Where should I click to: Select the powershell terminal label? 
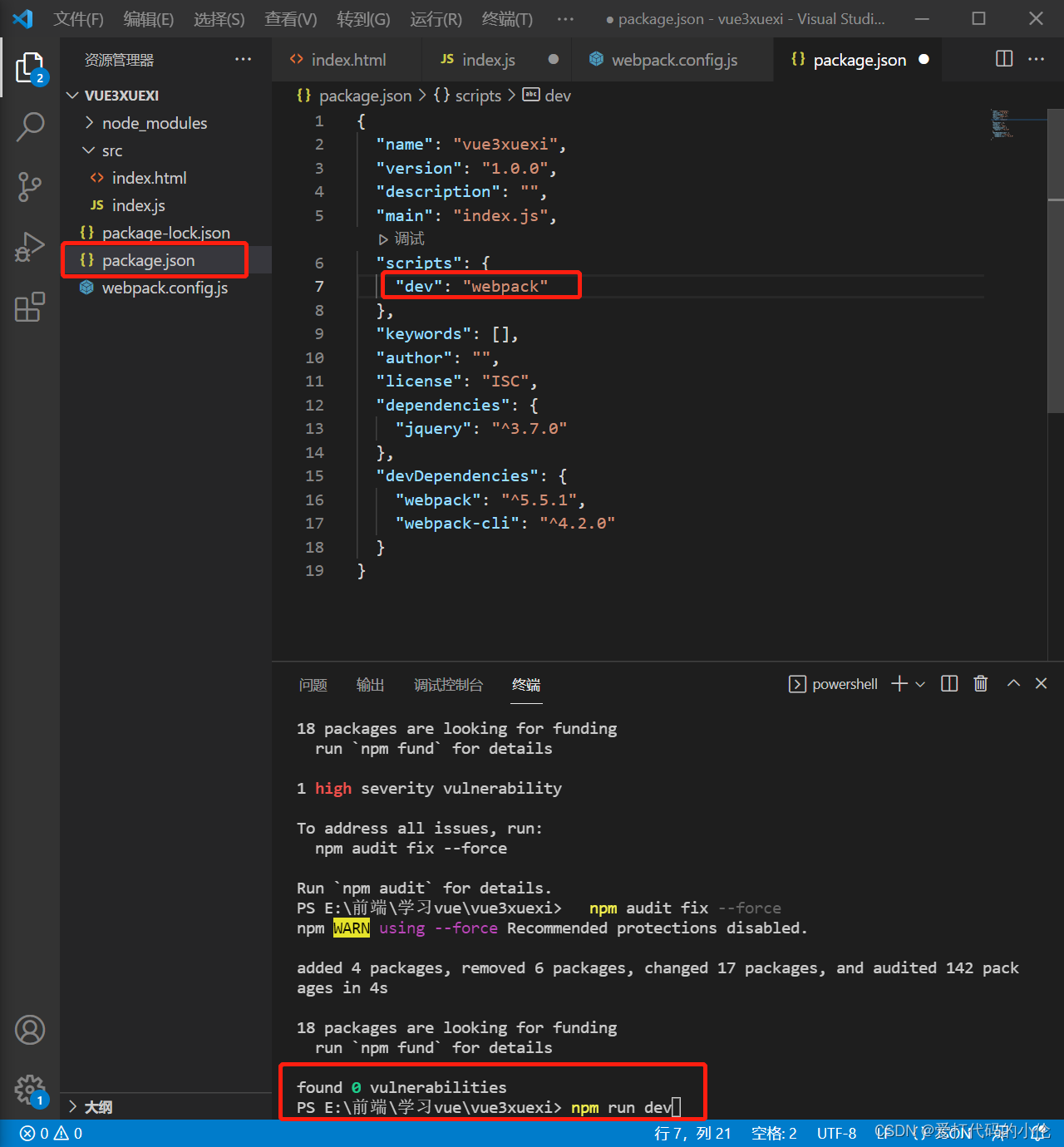833,684
